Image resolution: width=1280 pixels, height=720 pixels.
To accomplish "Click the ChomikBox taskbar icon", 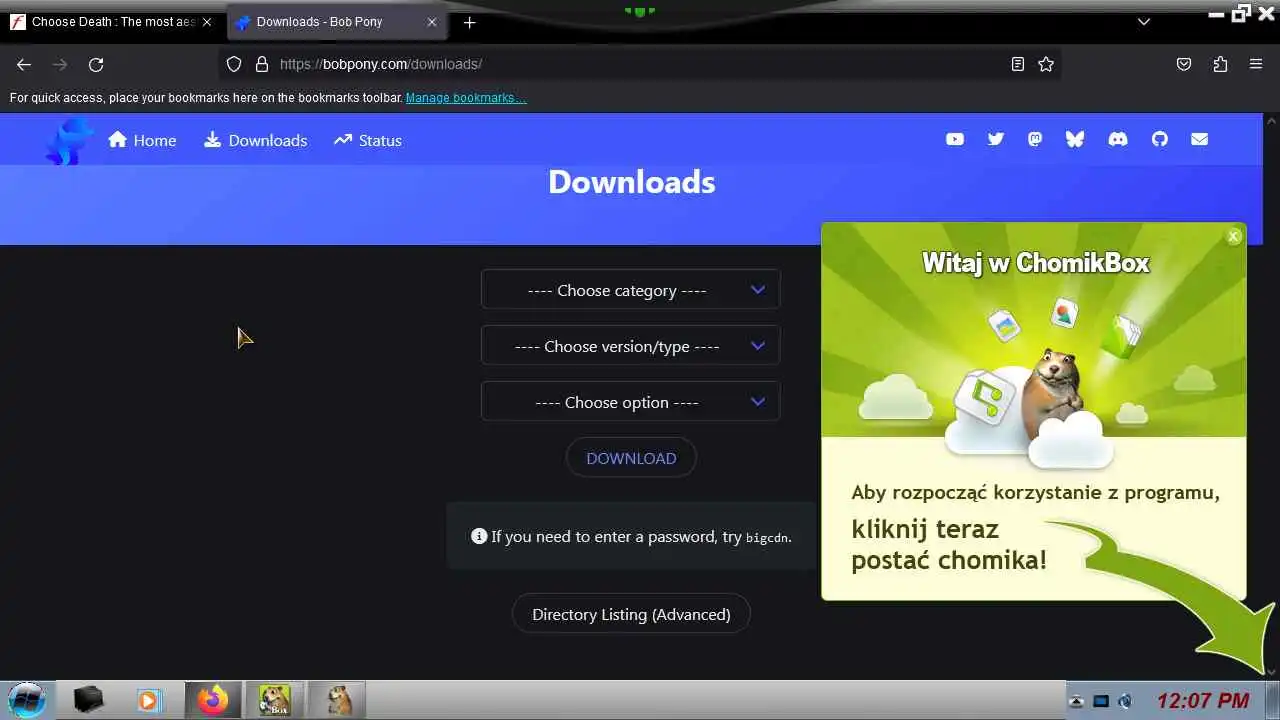I will (274, 700).
